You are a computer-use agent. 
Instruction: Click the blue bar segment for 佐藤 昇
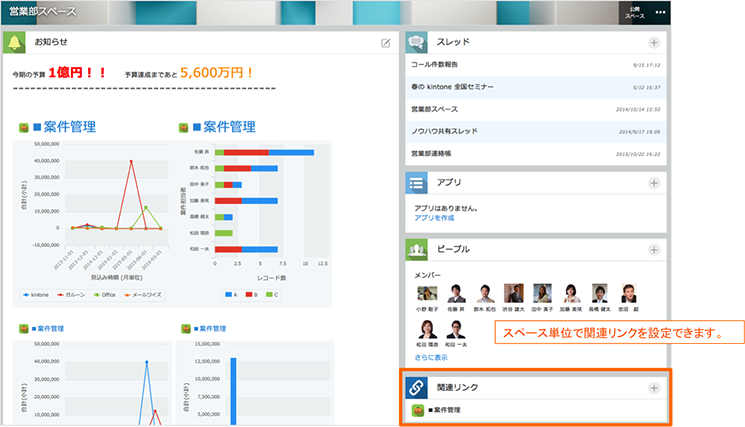(291, 152)
